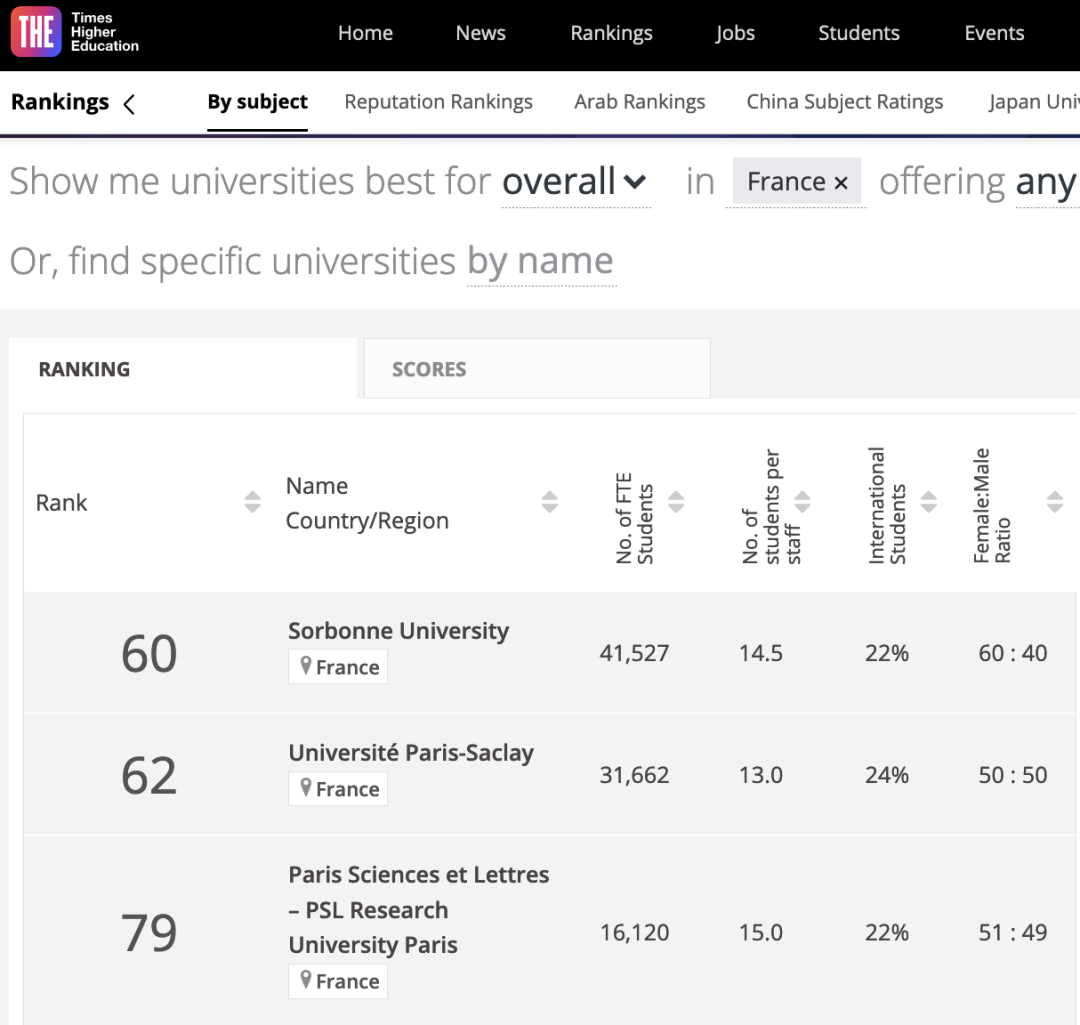Screen dimensions: 1080x1025
Task: Click the Name Country/Region column header
Action: 367,503
